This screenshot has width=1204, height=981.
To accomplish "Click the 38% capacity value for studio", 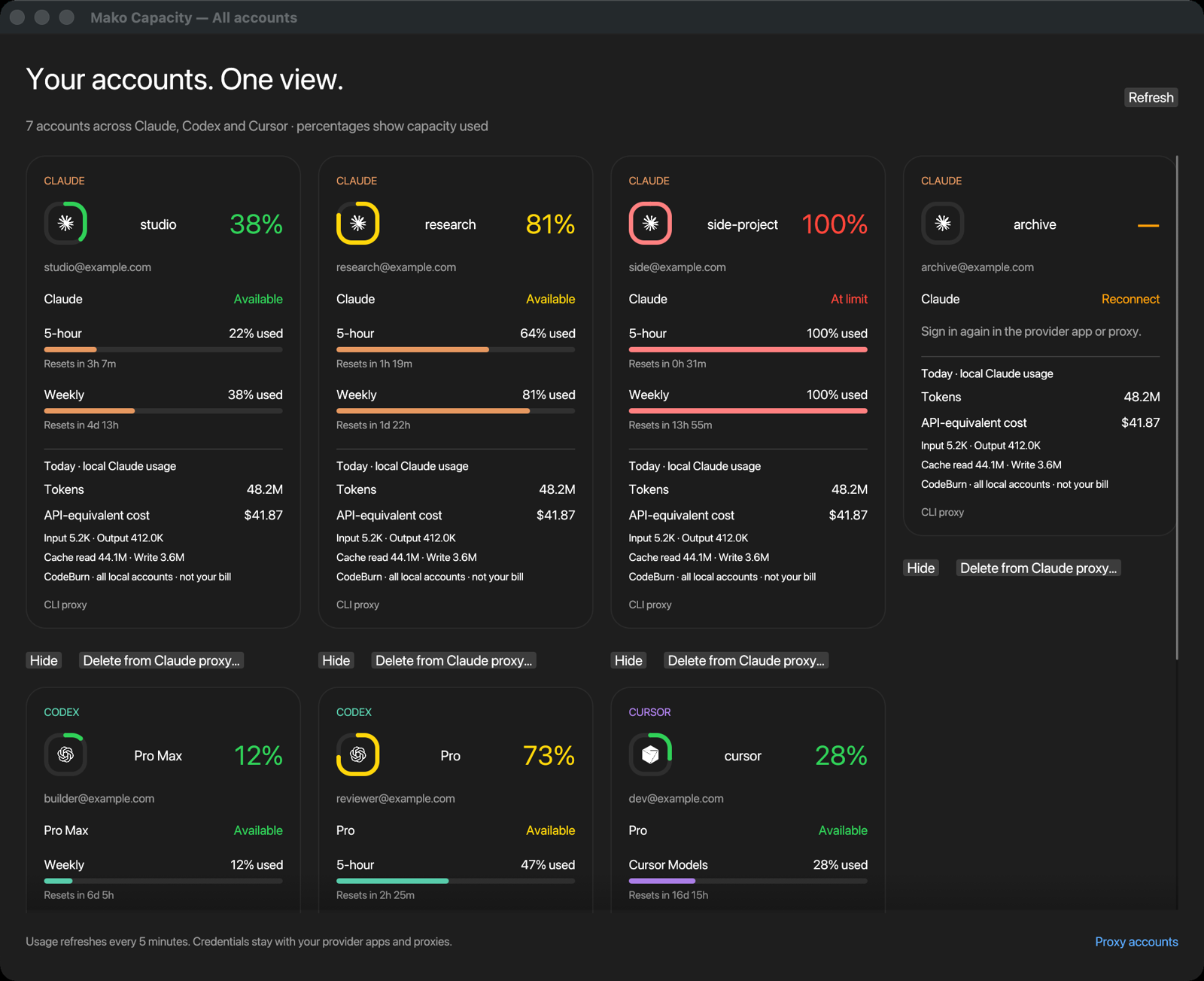I will click(256, 224).
